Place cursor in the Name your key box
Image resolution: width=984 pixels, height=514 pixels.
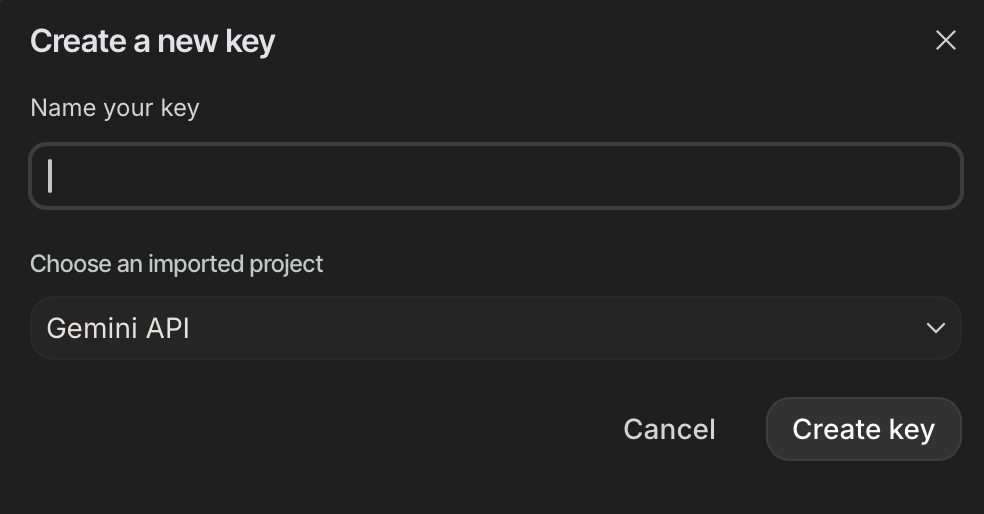click(x=496, y=176)
